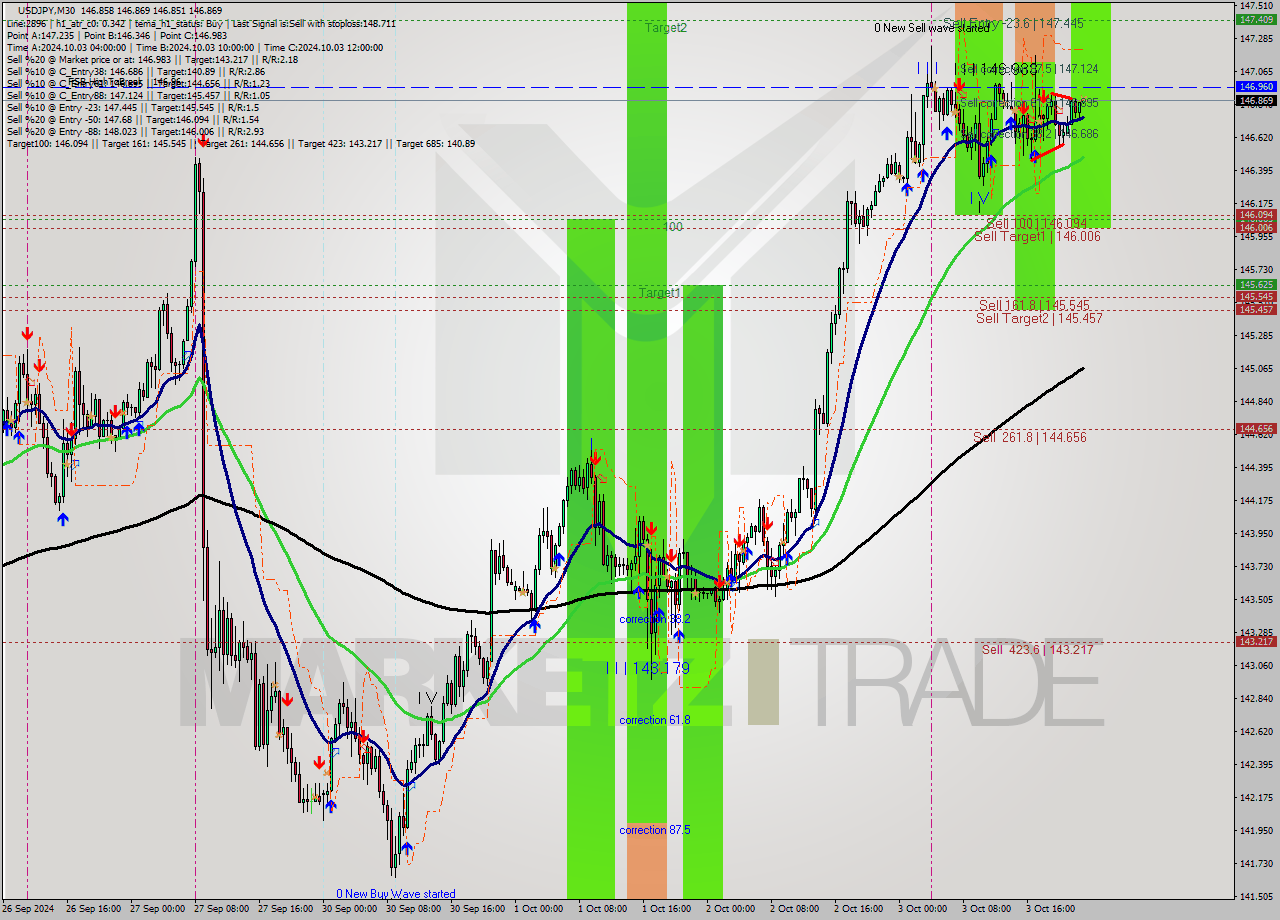Click the '30 Sep 16:00' time axis label

(x=477, y=909)
